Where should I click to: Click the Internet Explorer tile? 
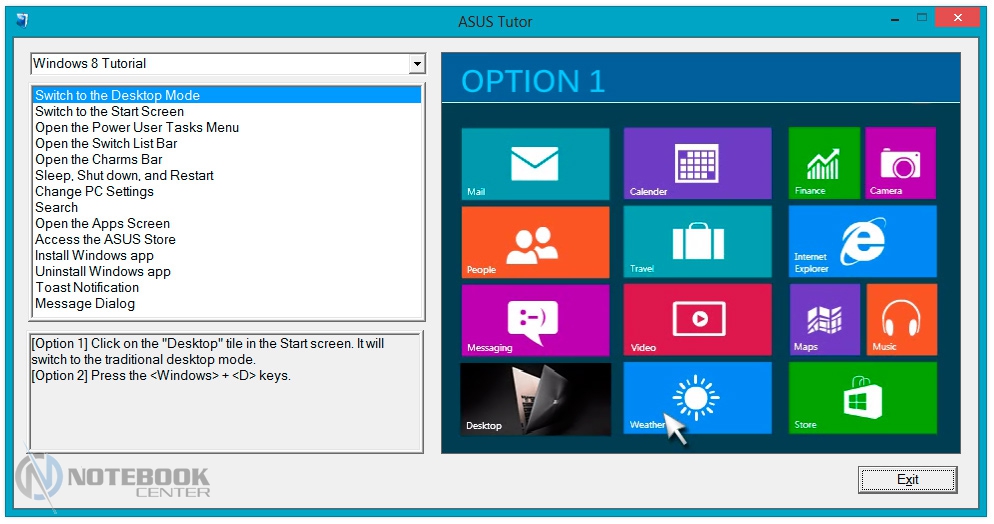862,241
